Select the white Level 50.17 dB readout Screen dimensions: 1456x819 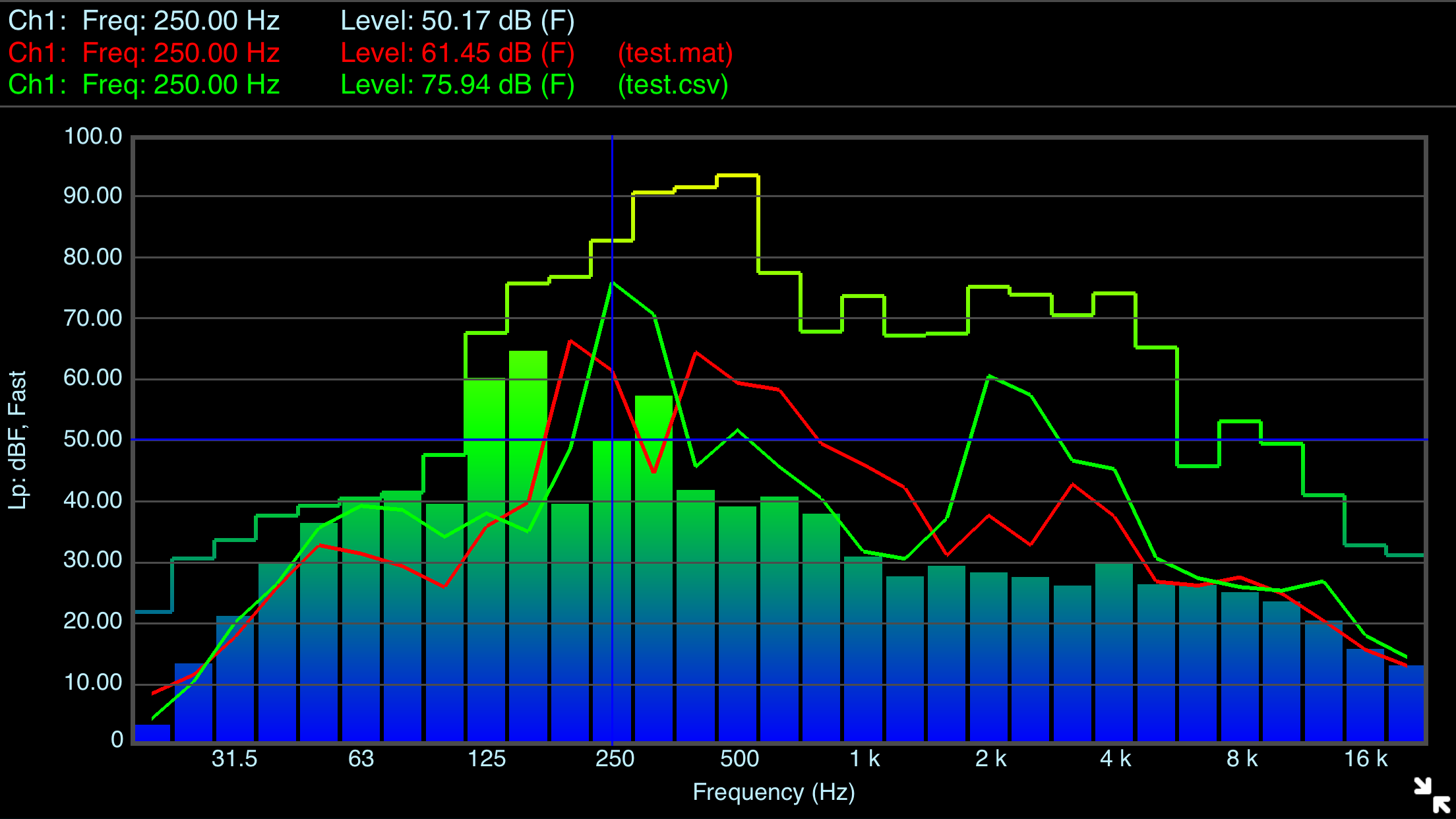click(x=457, y=21)
